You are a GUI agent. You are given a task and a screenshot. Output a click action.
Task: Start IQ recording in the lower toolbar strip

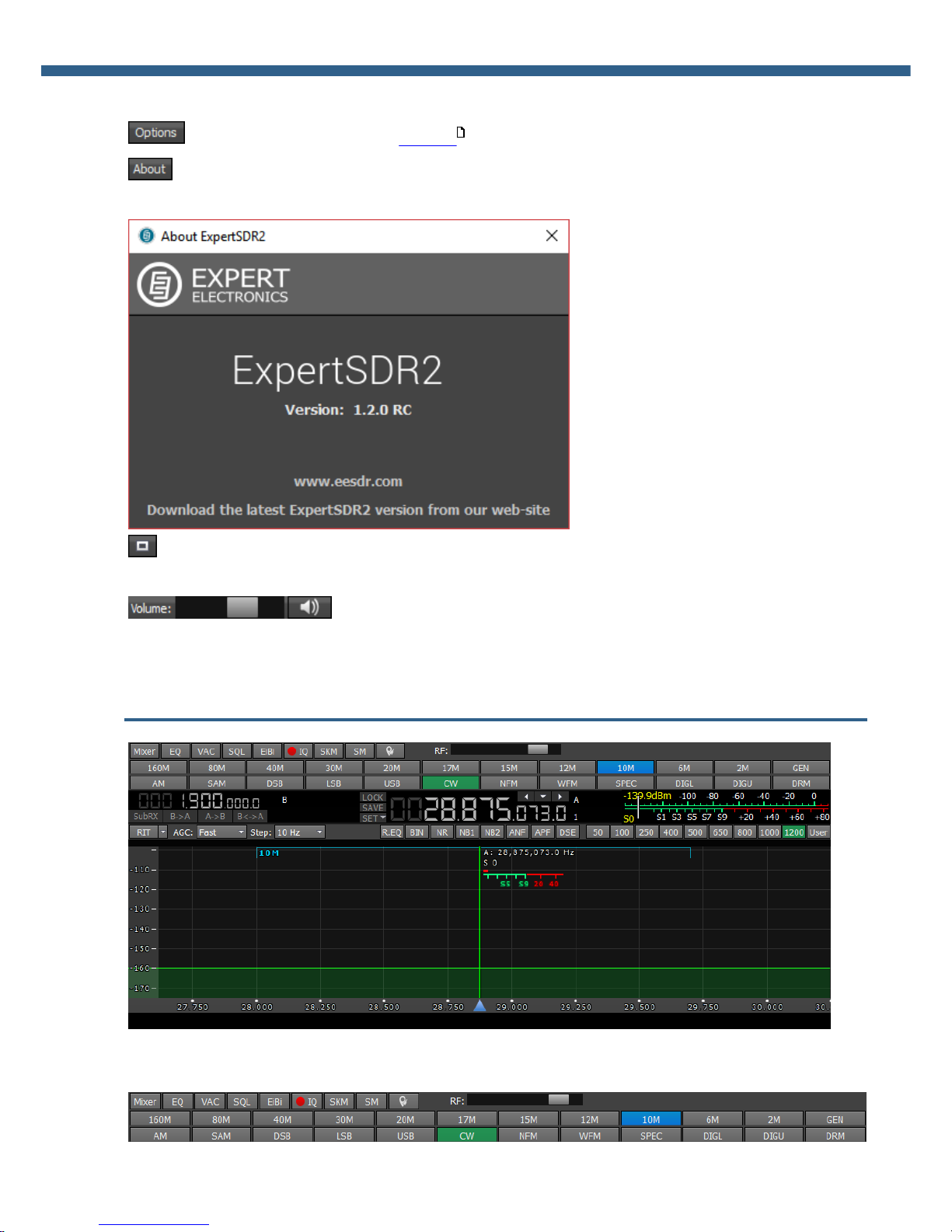click(x=306, y=1101)
